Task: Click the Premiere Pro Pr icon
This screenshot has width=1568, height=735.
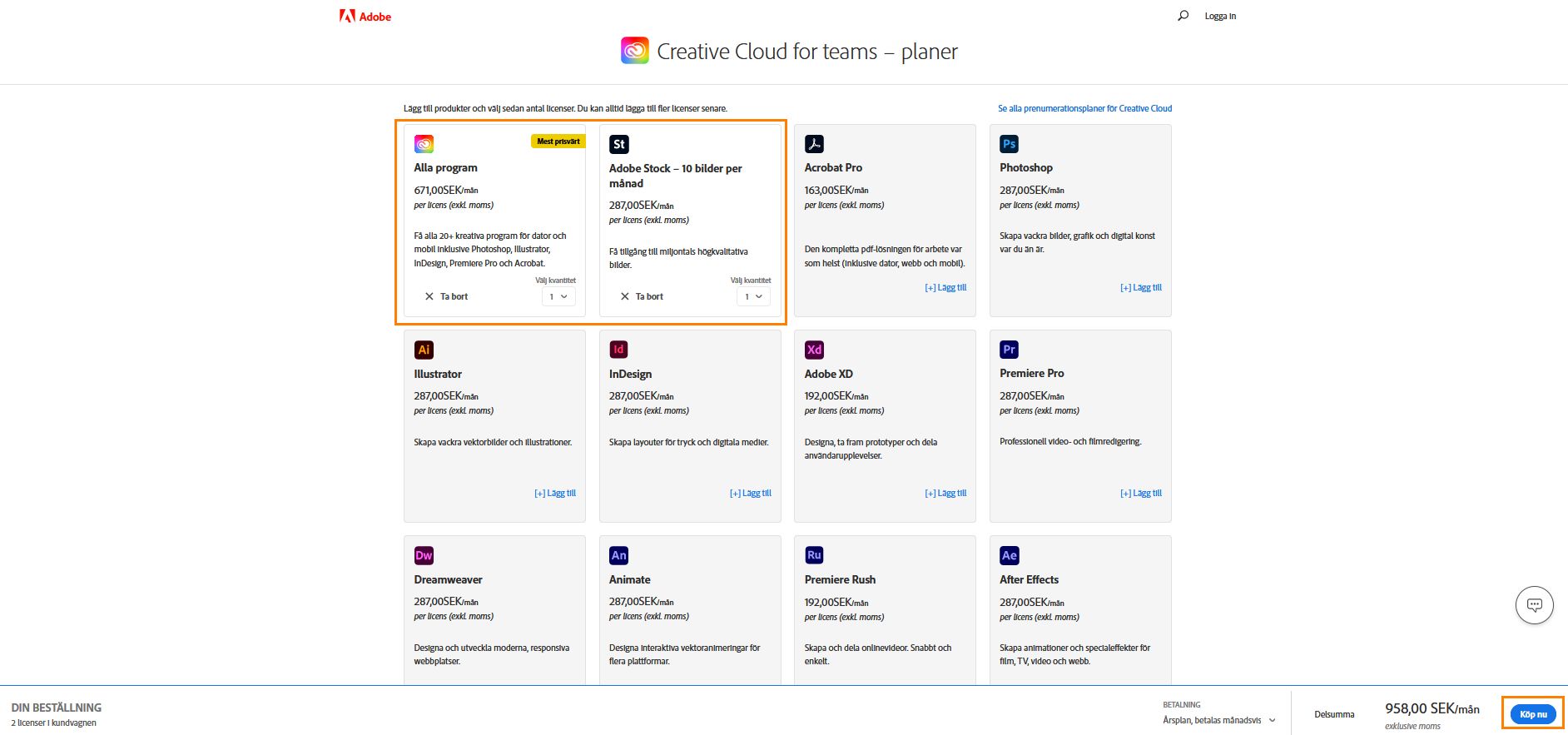Action: tap(1009, 350)
